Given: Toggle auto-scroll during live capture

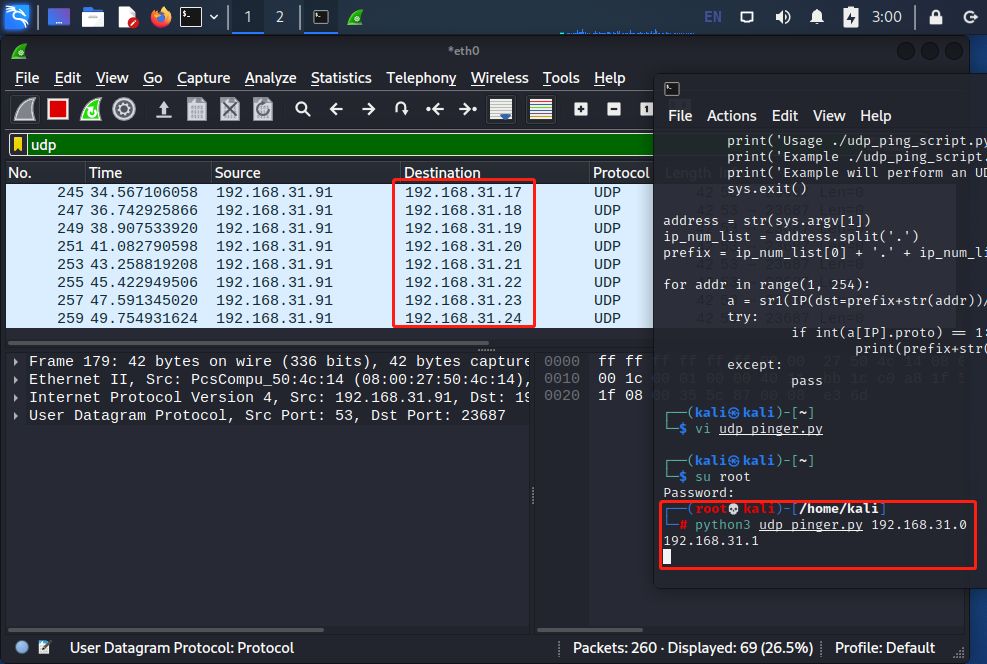Looking at the screenshot, I should pos(501,109).
